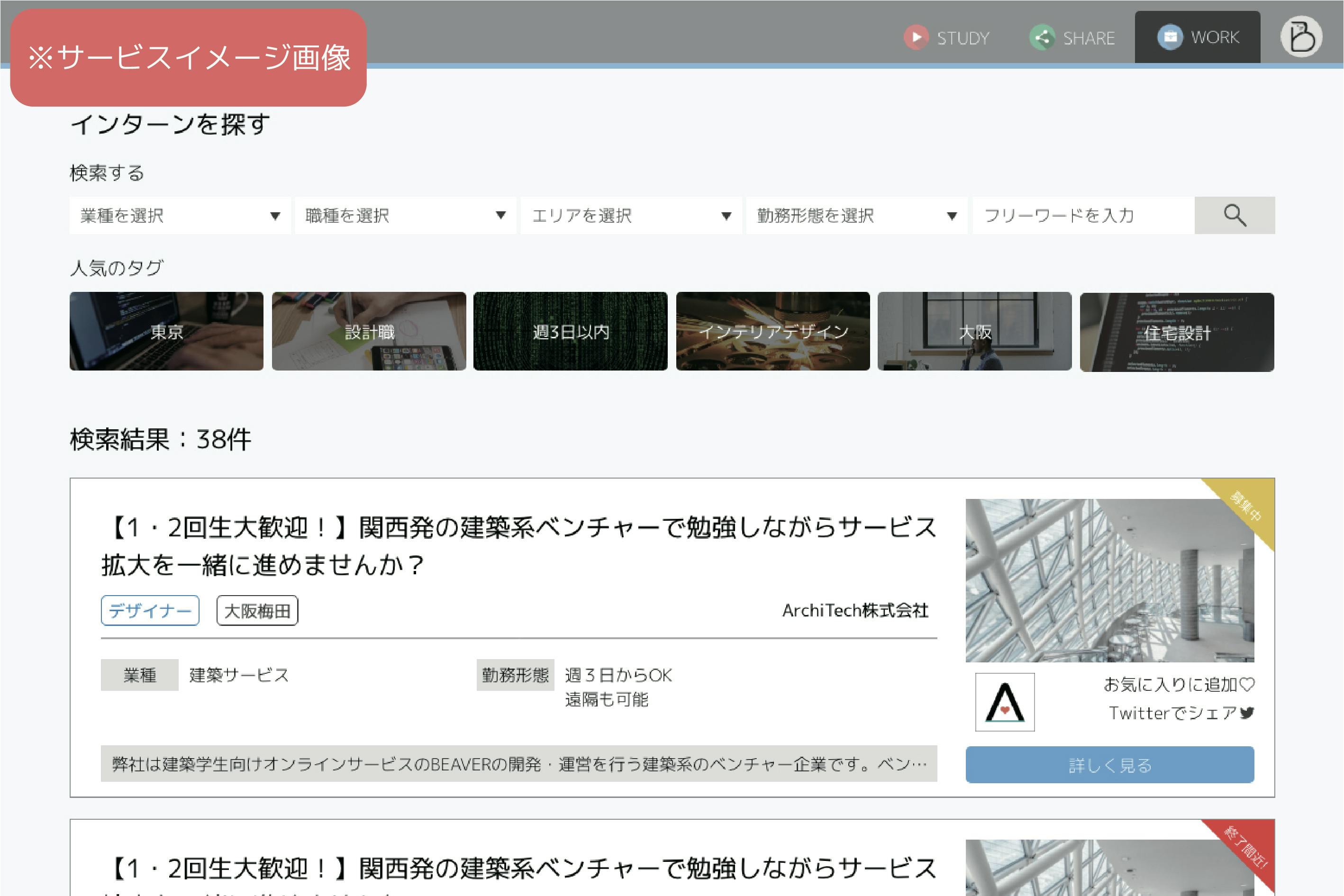Choose the インテリアデザイン tag tile
Screen dimensions: 1344x896
[x=772, y=331]
